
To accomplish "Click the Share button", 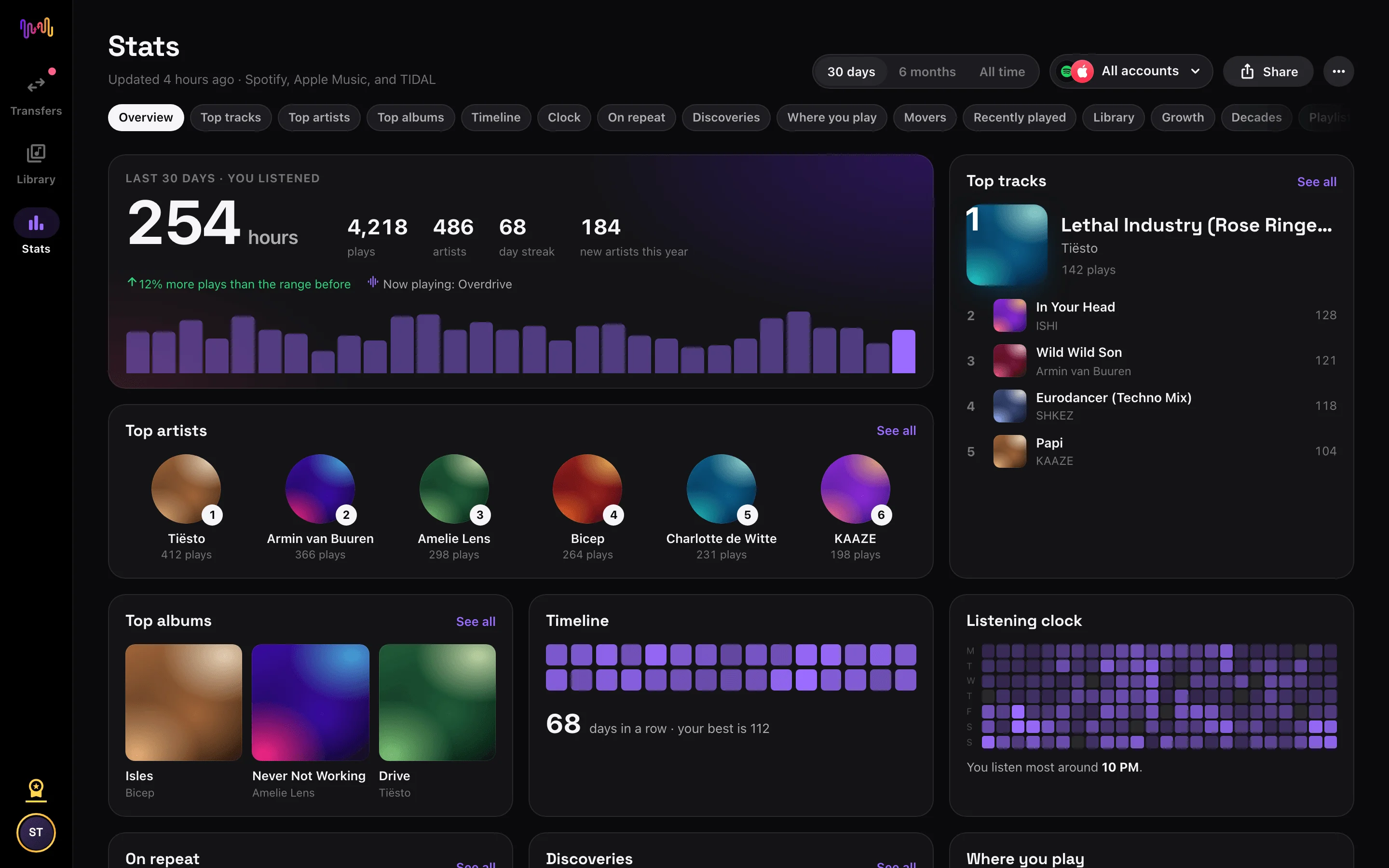I will click(1268, 71).
